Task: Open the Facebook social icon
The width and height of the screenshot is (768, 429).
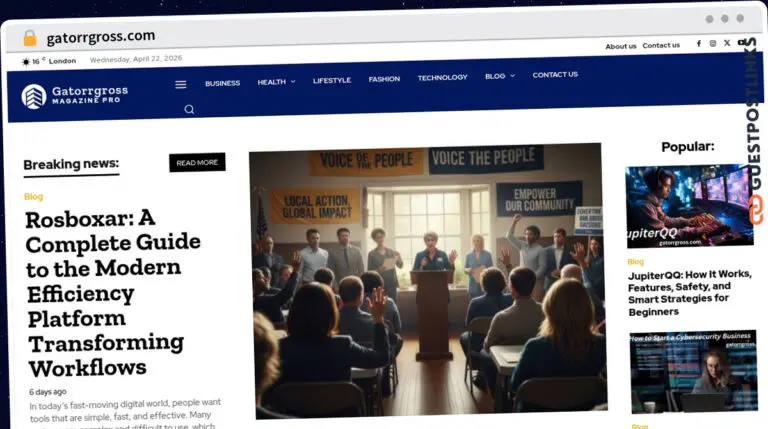Action: pos(699,44)
